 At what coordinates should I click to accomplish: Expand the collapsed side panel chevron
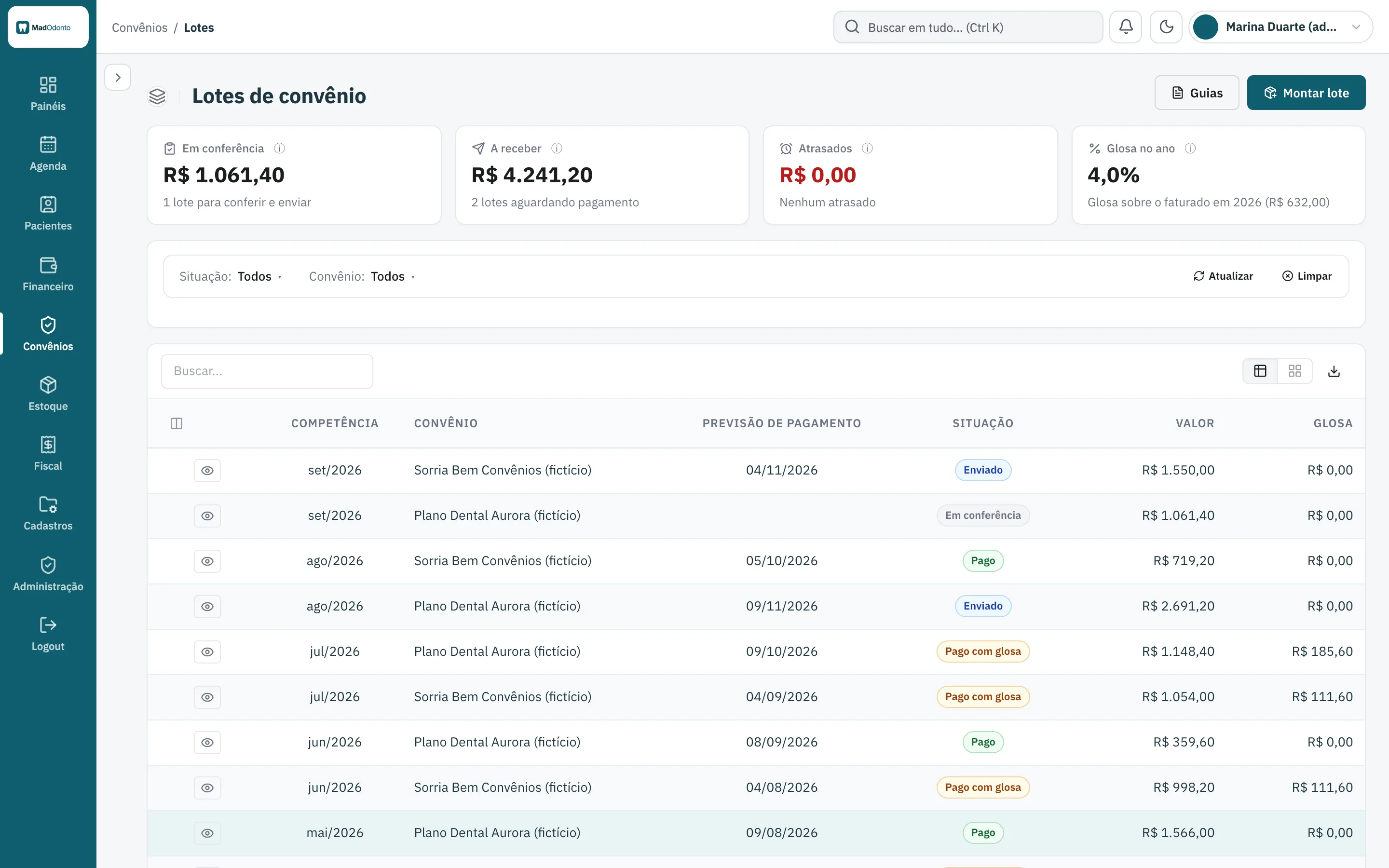118,78
